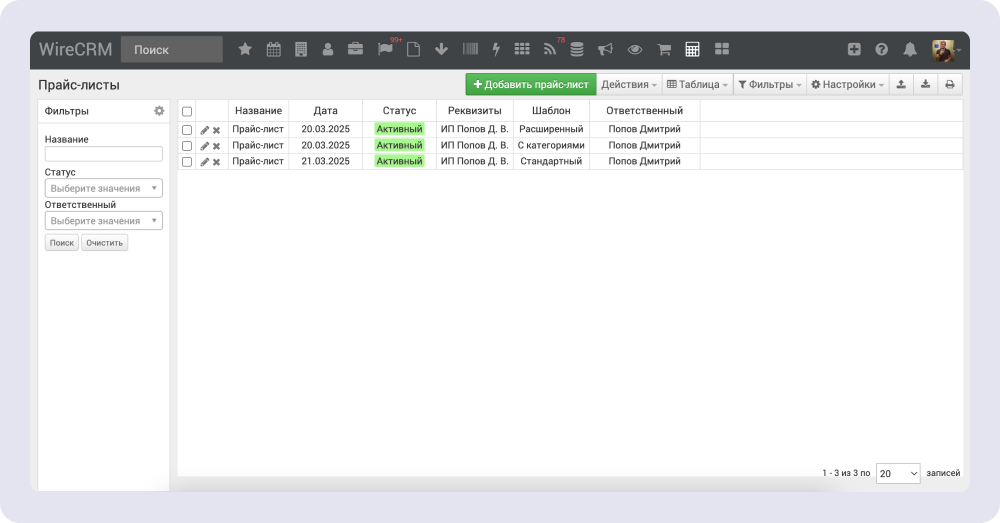Open the Настройки menu

click(x=847, y=85)
